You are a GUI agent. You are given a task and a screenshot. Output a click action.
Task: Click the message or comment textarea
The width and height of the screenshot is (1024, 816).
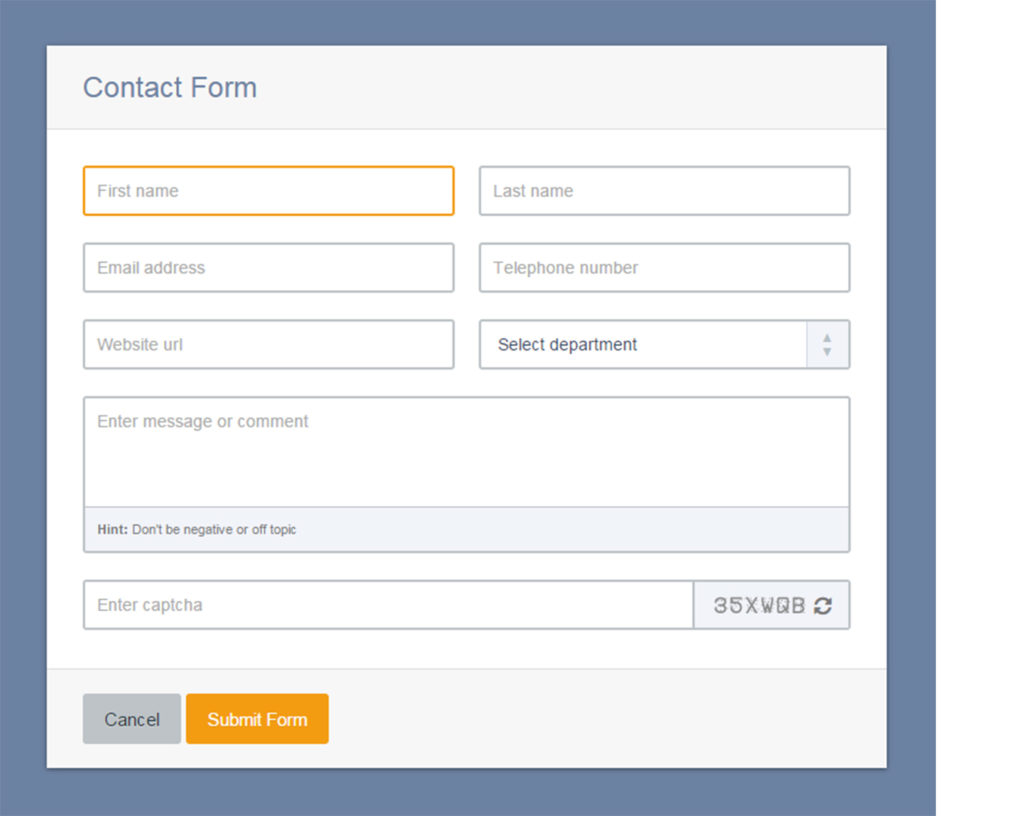[x=466, y=452]
